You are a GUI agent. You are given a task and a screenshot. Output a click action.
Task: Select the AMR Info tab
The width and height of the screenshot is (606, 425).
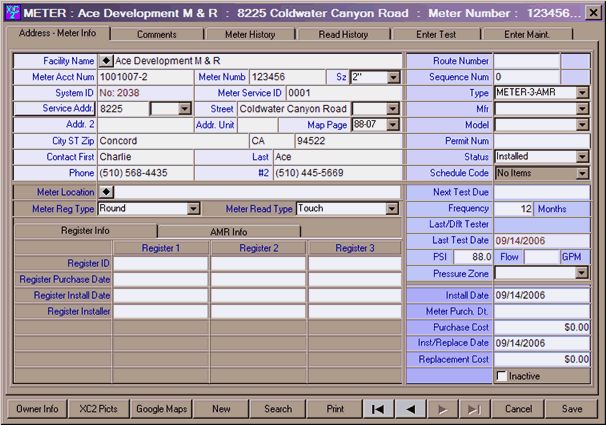pyautogui.click(x=228, y=231)
